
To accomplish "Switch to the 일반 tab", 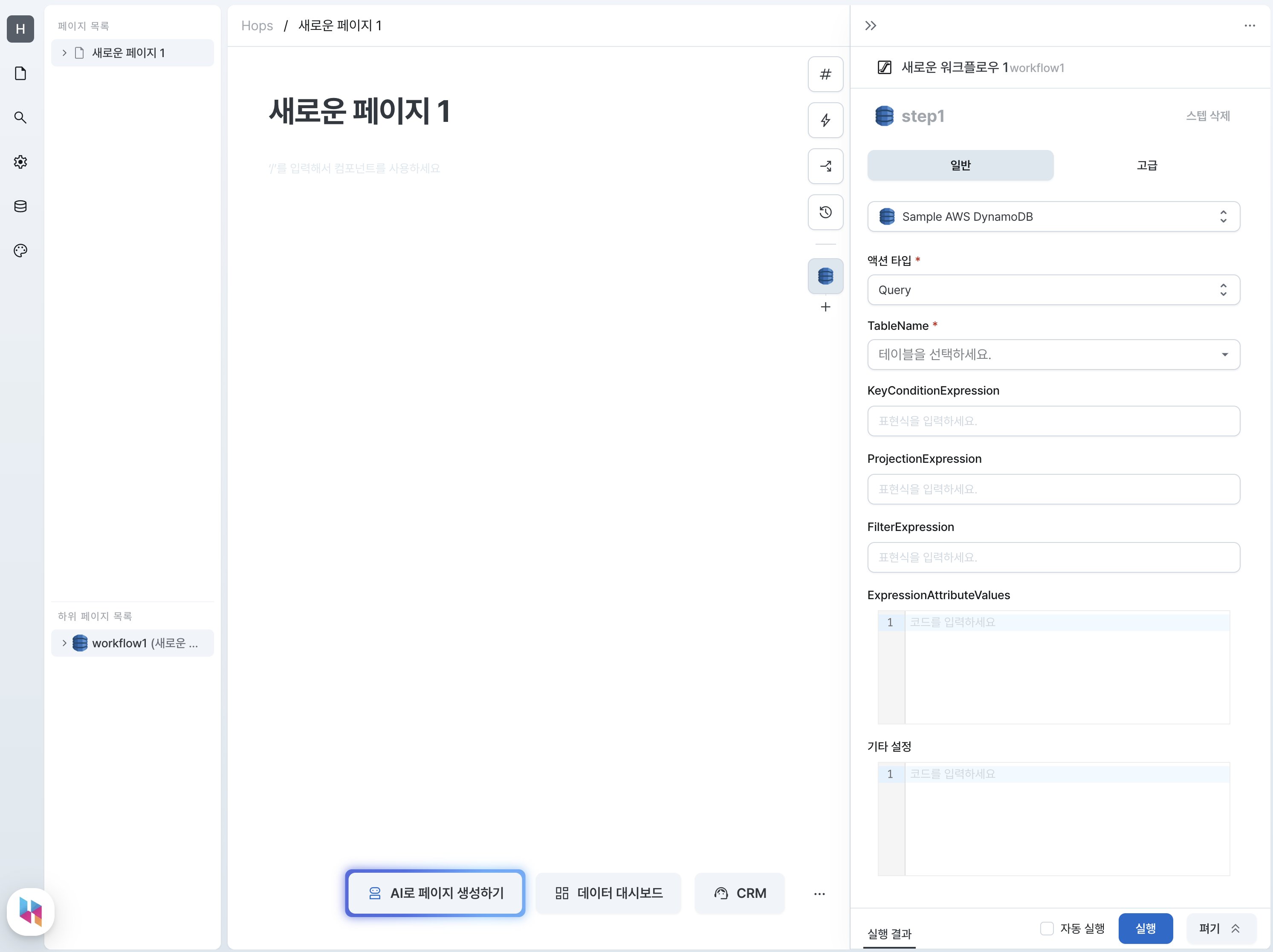I will point(960,165).
